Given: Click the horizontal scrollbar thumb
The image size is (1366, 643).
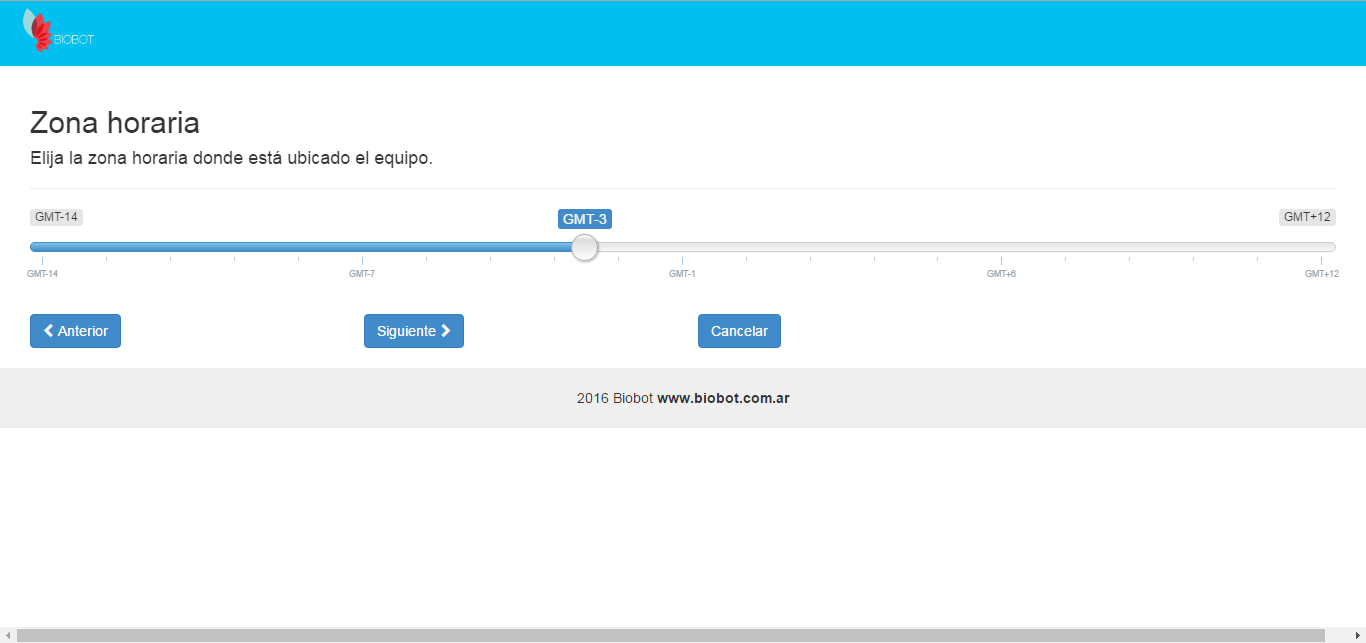Looking at the screenshot, I should 670,635.
